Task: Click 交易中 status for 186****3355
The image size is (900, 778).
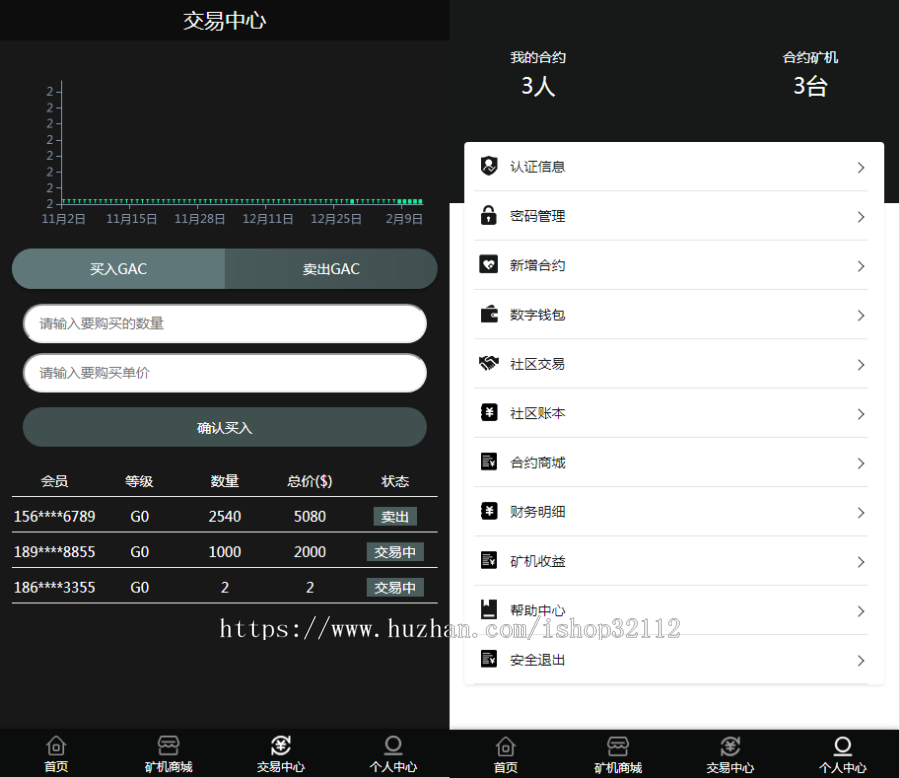Action: (395, 587)
